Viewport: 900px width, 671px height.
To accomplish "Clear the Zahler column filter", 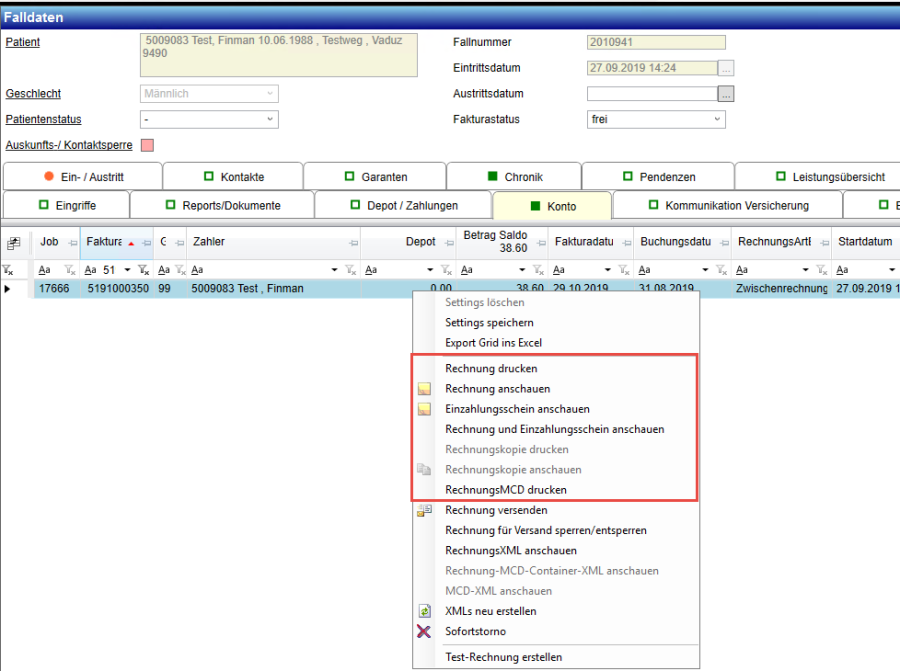I will click(x=351, y=270).
